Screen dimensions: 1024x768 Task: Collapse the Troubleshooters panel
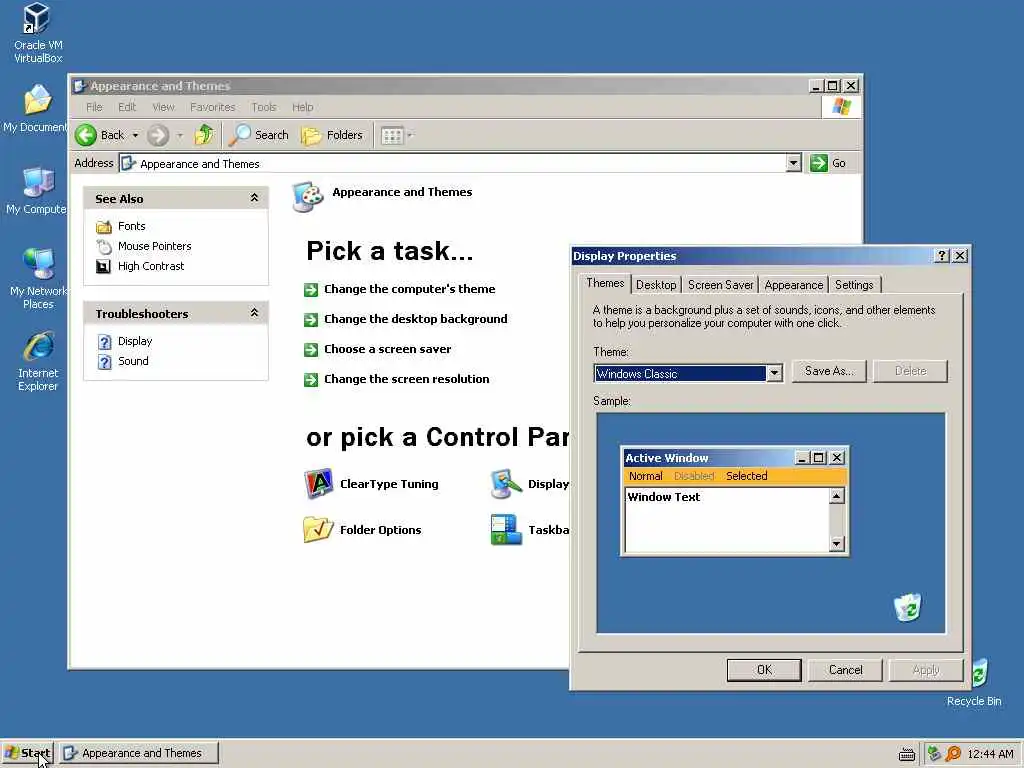click(254, 313)
